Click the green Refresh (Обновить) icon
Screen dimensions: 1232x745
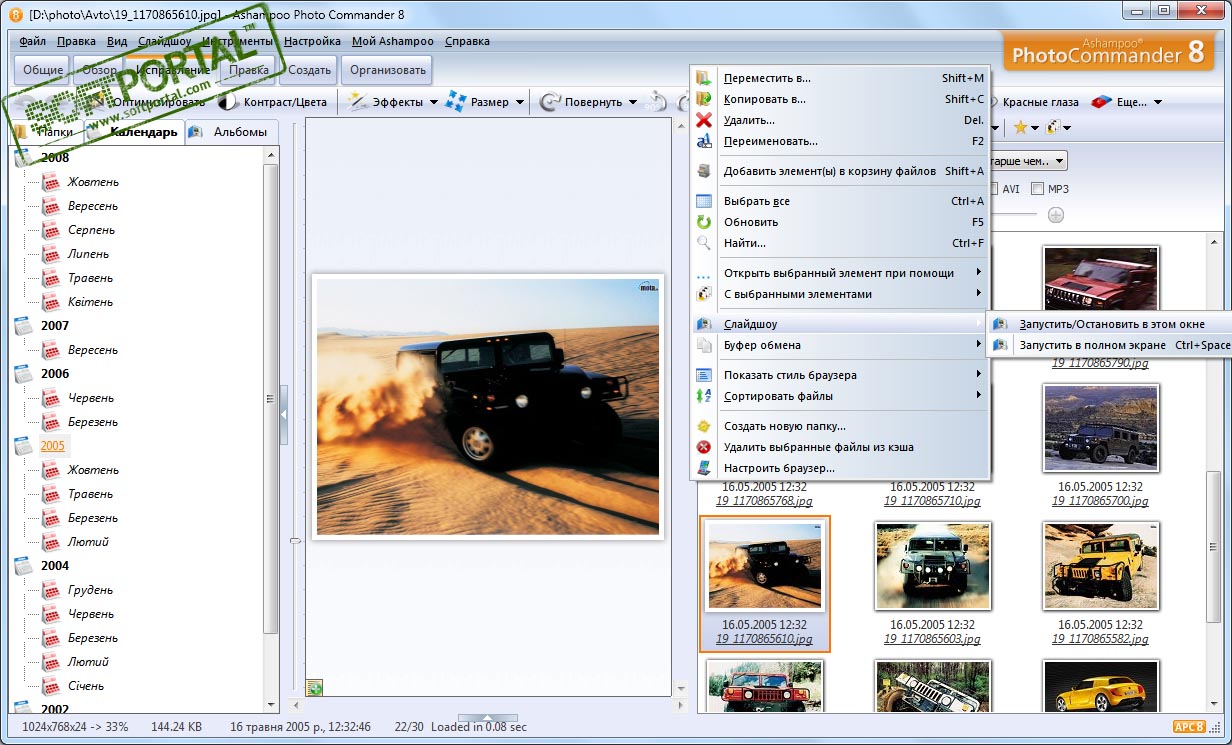[x=704, y=222]
